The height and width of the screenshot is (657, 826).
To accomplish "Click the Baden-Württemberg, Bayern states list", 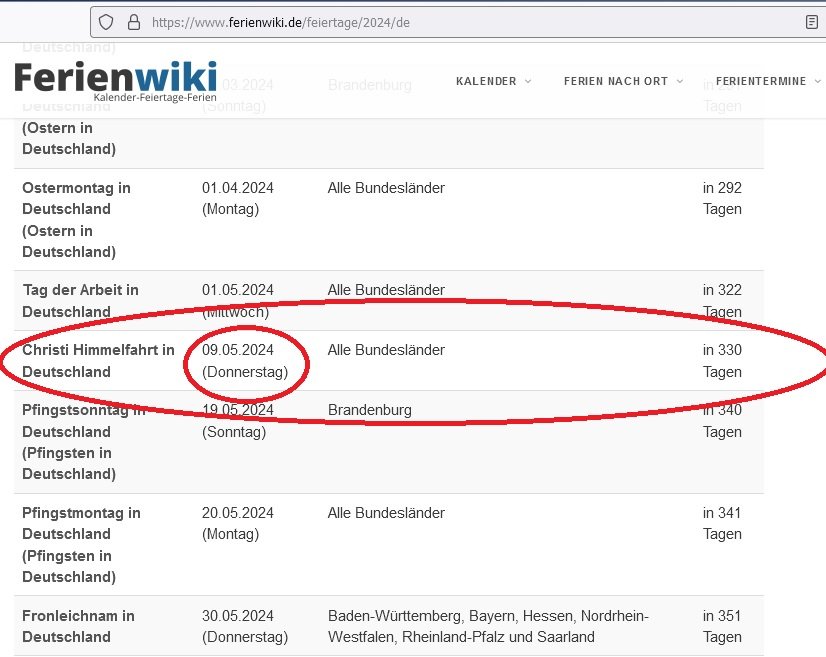I will click(x=488, y=626).
